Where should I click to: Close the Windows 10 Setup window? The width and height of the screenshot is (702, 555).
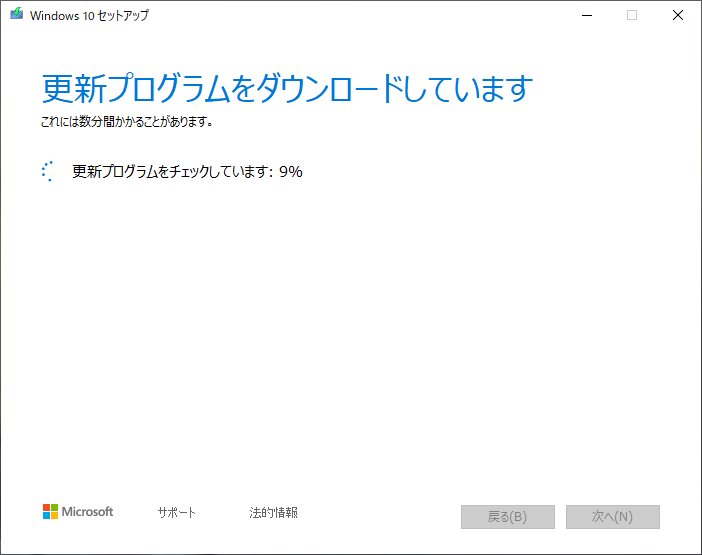tap(678, 15)
